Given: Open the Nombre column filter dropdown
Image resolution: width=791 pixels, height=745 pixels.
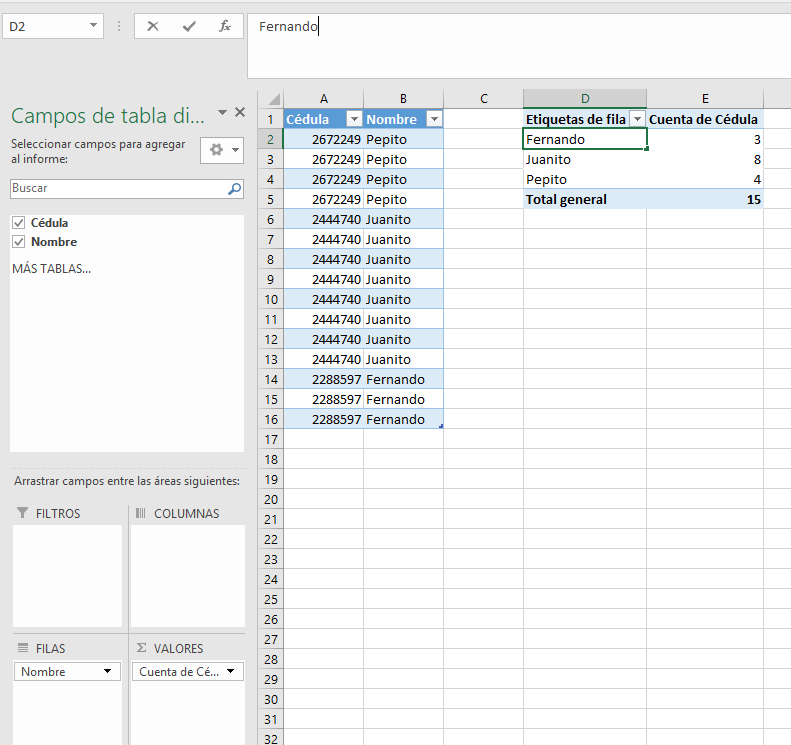Looking at the screenshot, I should (x=434, y=119).
